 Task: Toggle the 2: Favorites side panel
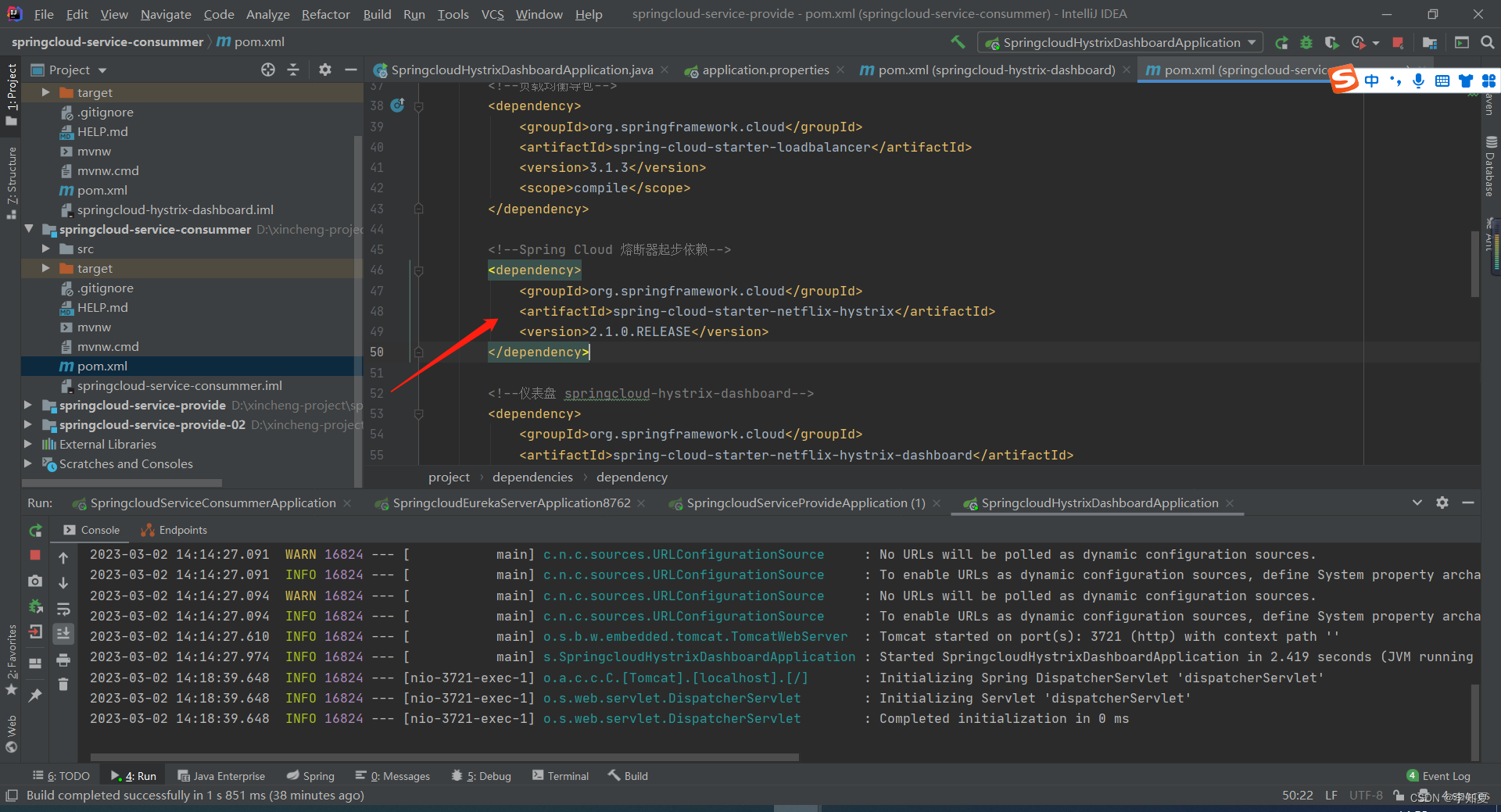(11, 659)
